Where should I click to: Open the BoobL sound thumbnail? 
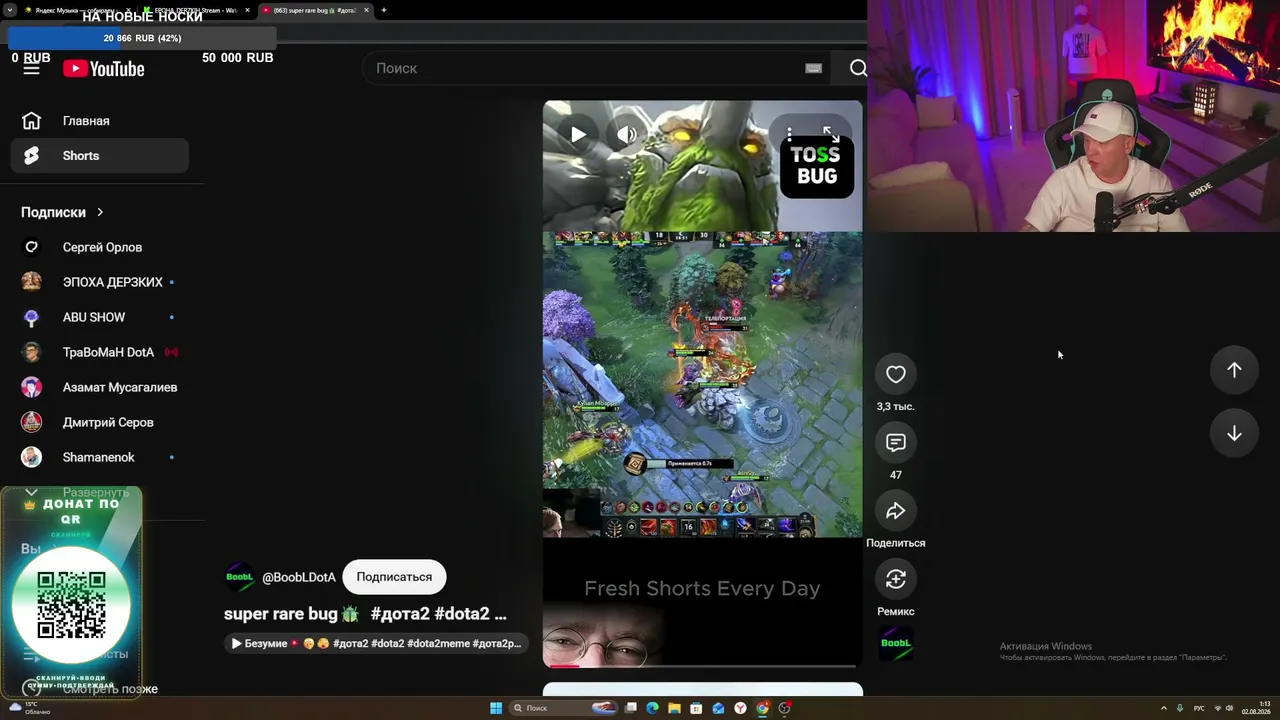click(896, 644)
